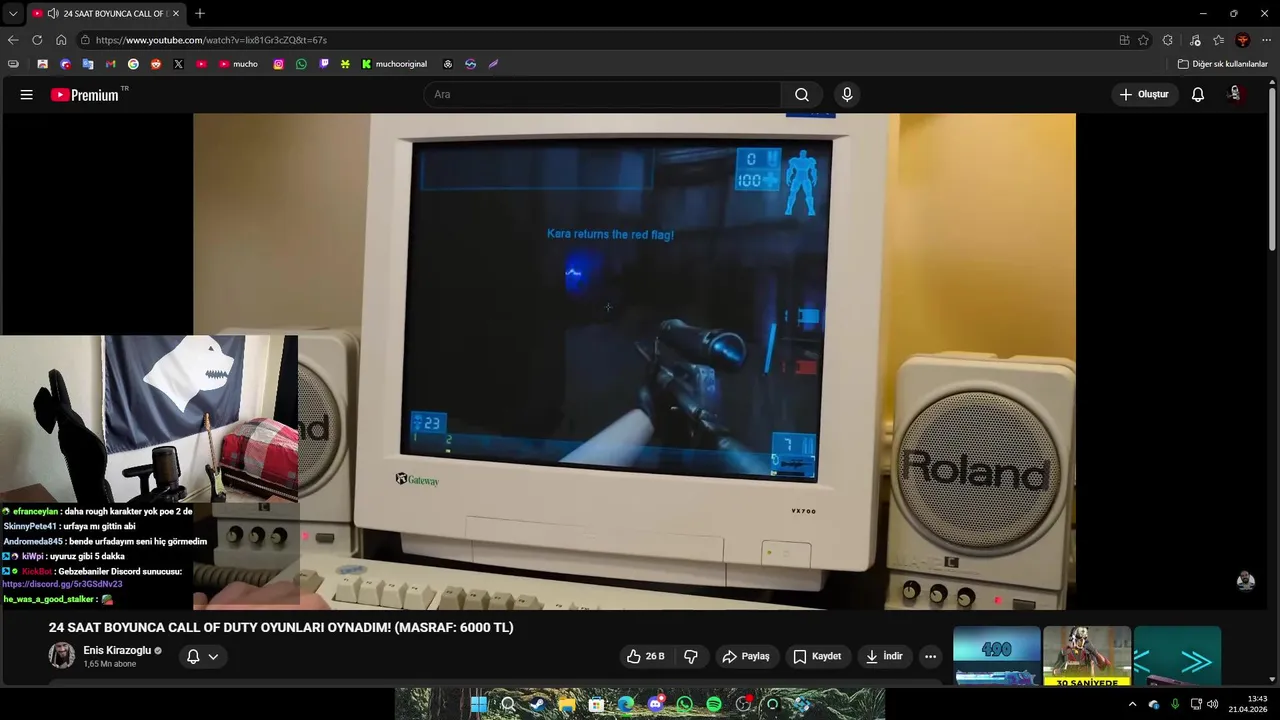Open the browser profile avatar
This screenshot has height=720, width=1280.
point(1243,40)
